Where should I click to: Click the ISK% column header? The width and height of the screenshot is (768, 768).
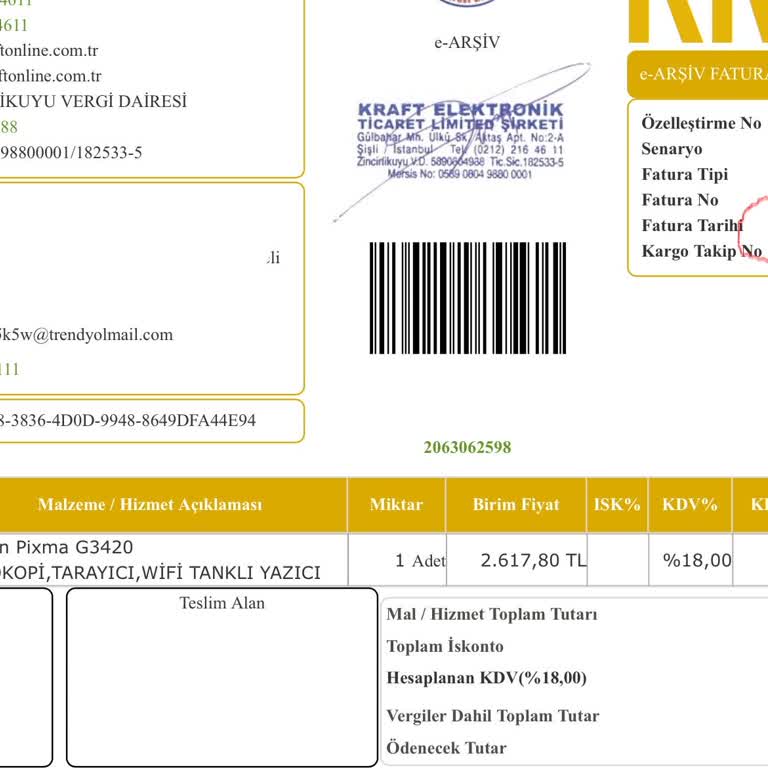(x=617, y=504)
